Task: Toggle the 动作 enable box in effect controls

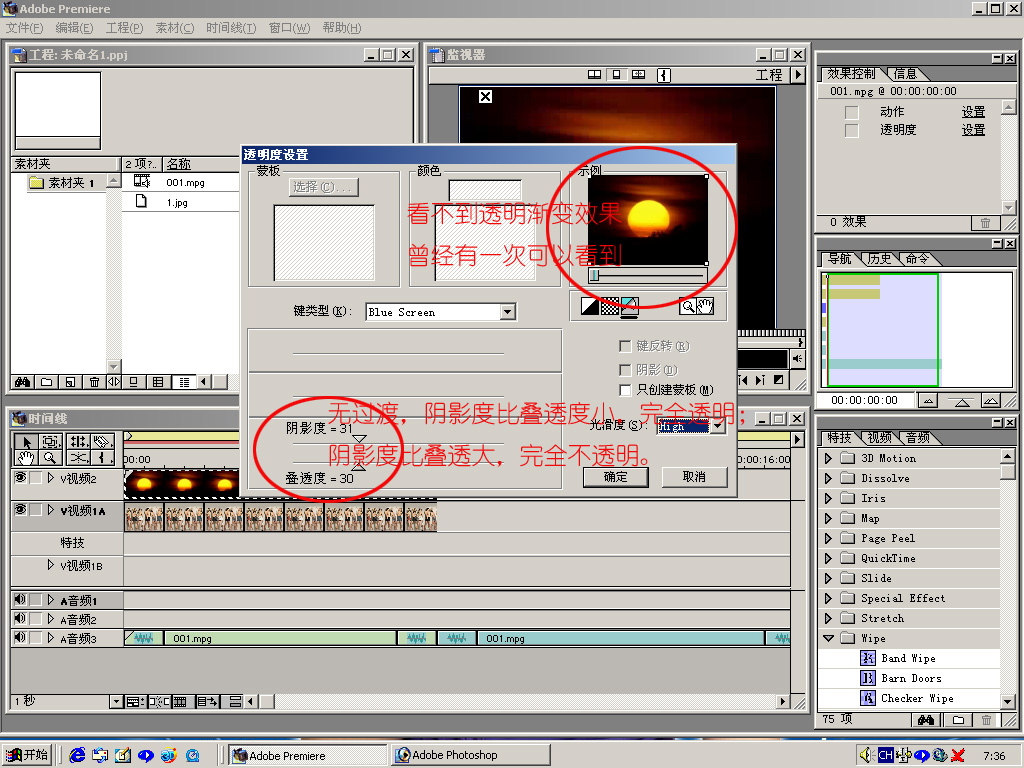Action: point(852,112)
